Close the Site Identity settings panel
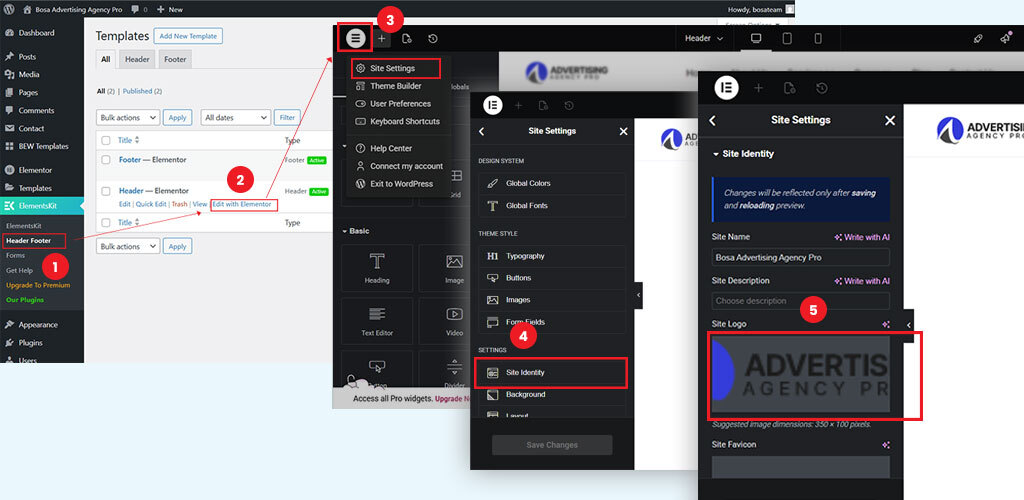Screen dimensions: 1024x500 click(889, 121)
